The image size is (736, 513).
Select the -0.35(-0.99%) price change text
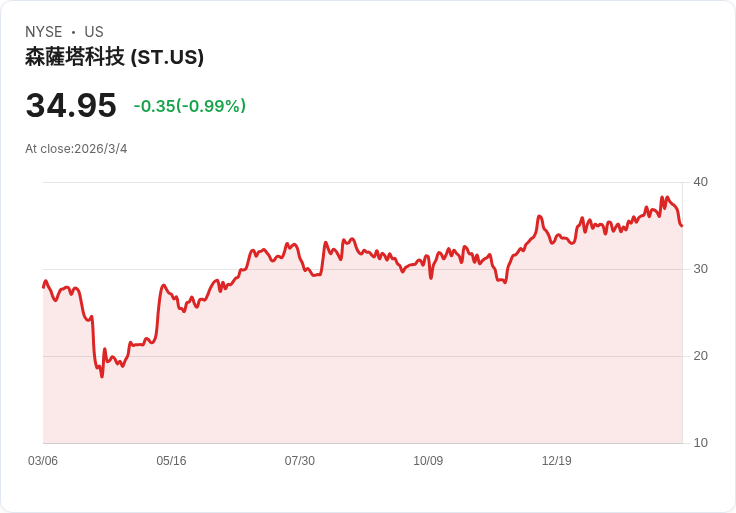pyautogui.click(x=189, y=106)
